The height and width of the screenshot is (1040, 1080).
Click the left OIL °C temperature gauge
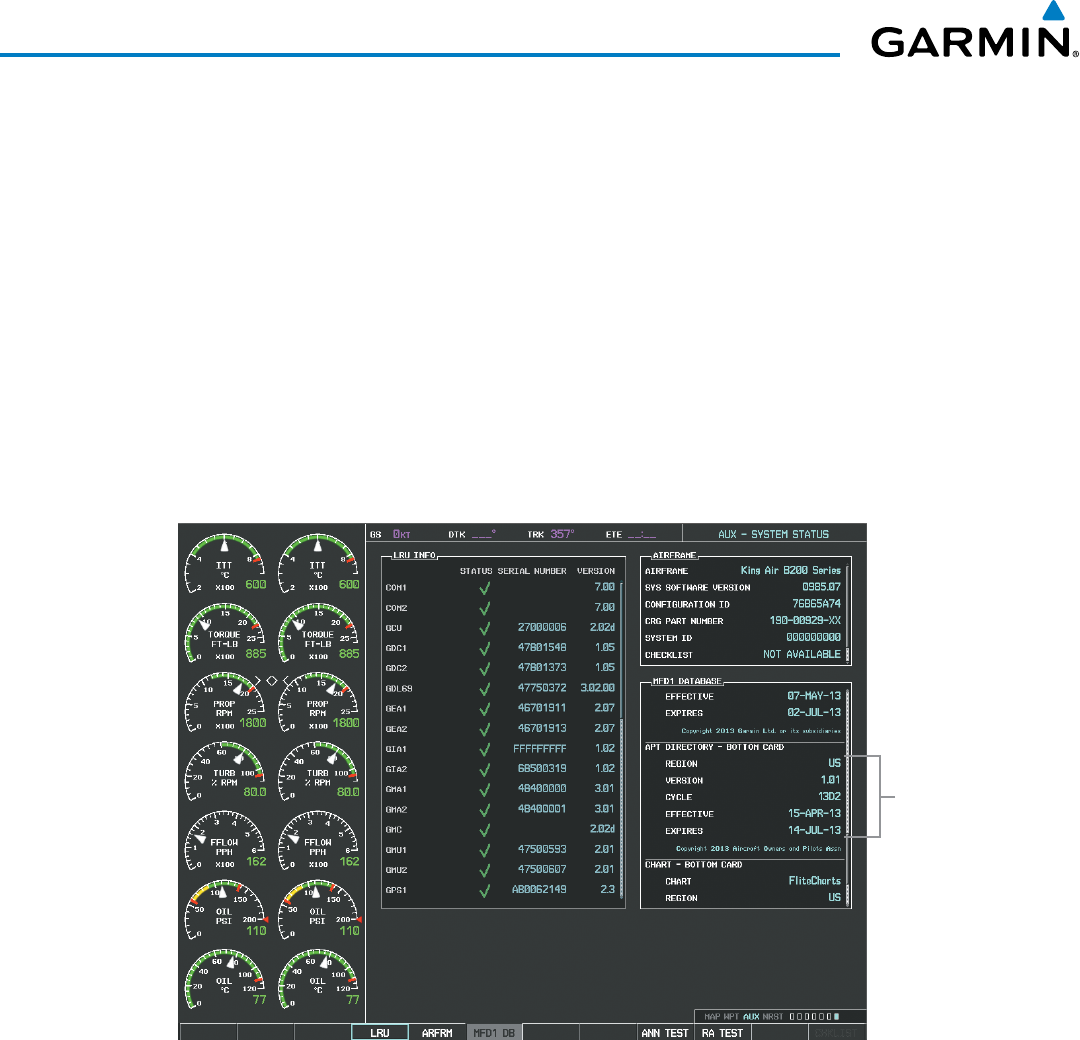(x=225, y=979)
